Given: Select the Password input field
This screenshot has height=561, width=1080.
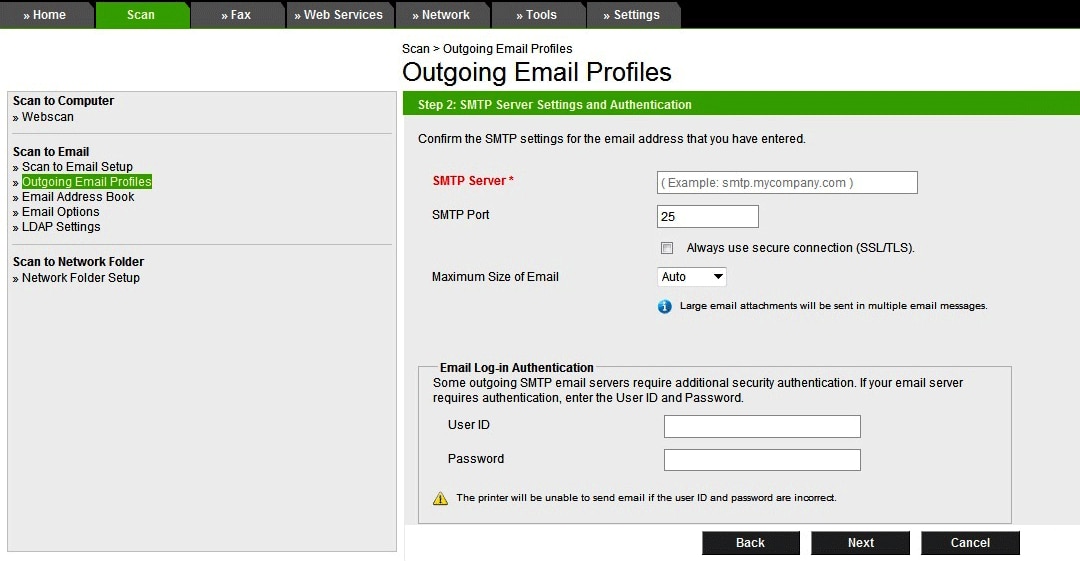Looking at the screenshot, I should tap(762, 460).
